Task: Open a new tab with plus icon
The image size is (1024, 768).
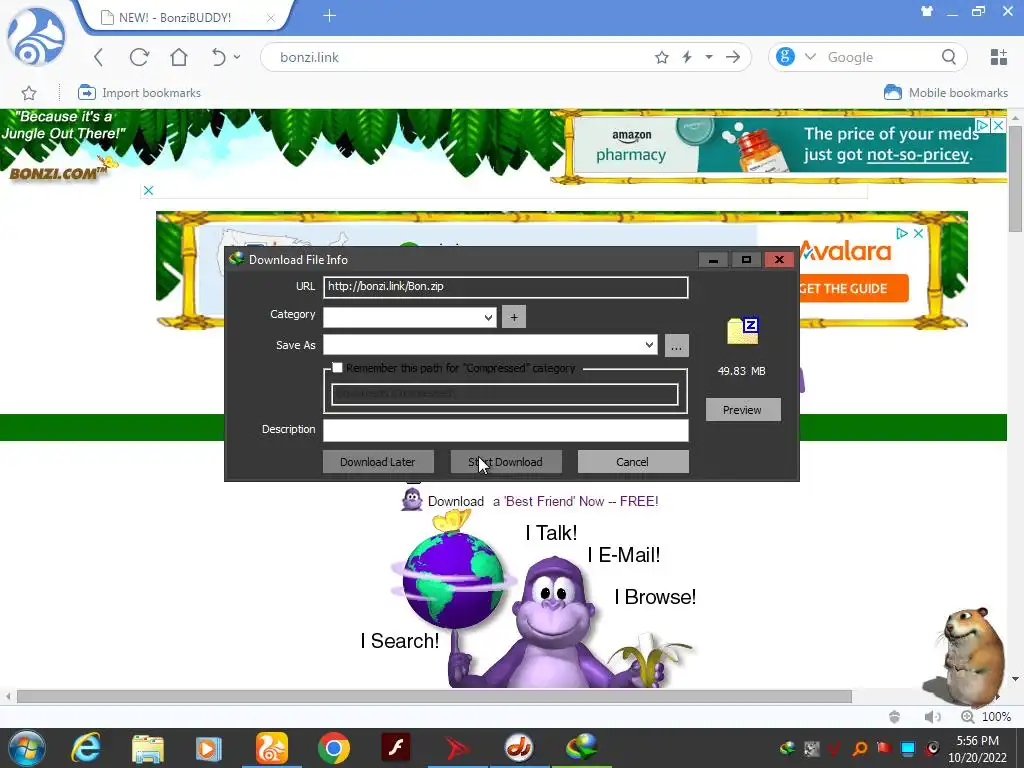Action: 329,16
